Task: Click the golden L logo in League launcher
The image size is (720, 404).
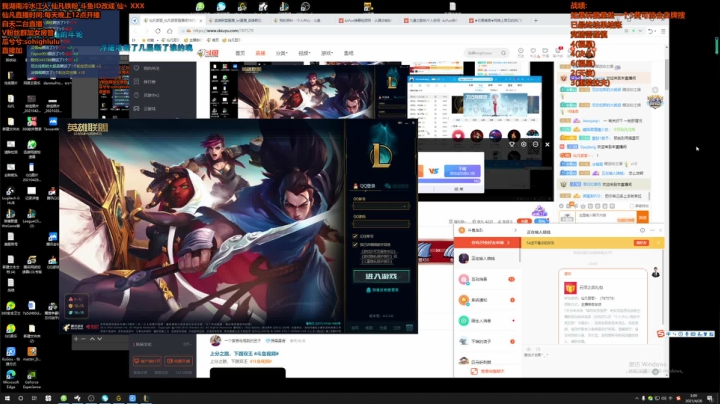Action: [381, 155]
